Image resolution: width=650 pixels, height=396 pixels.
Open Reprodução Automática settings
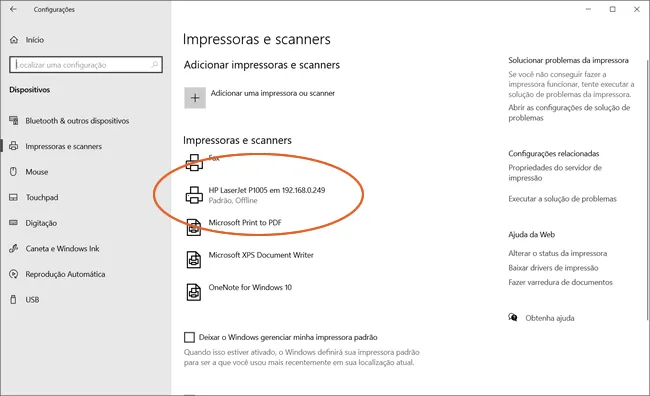65,274
